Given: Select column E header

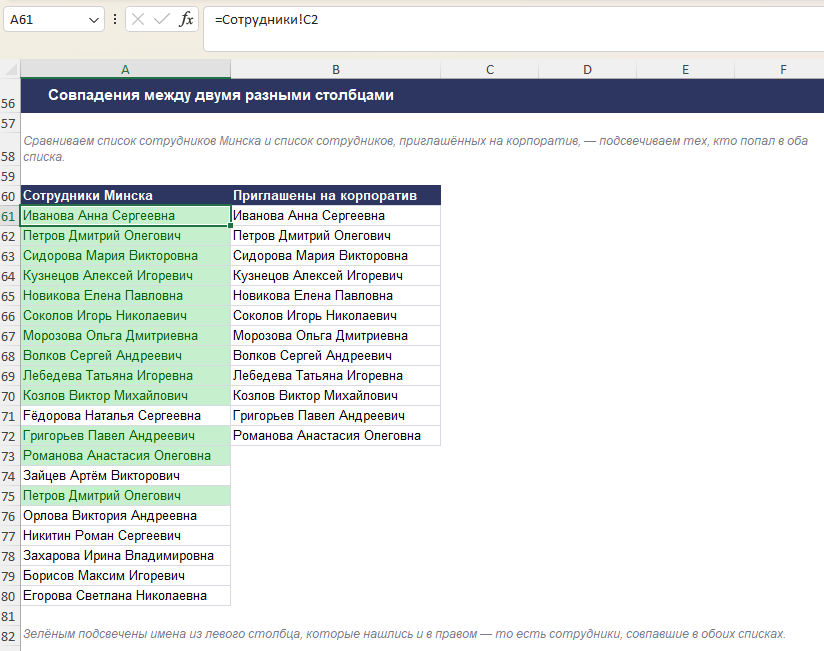Looking at the screenshot, I should [x=685, y=69].
